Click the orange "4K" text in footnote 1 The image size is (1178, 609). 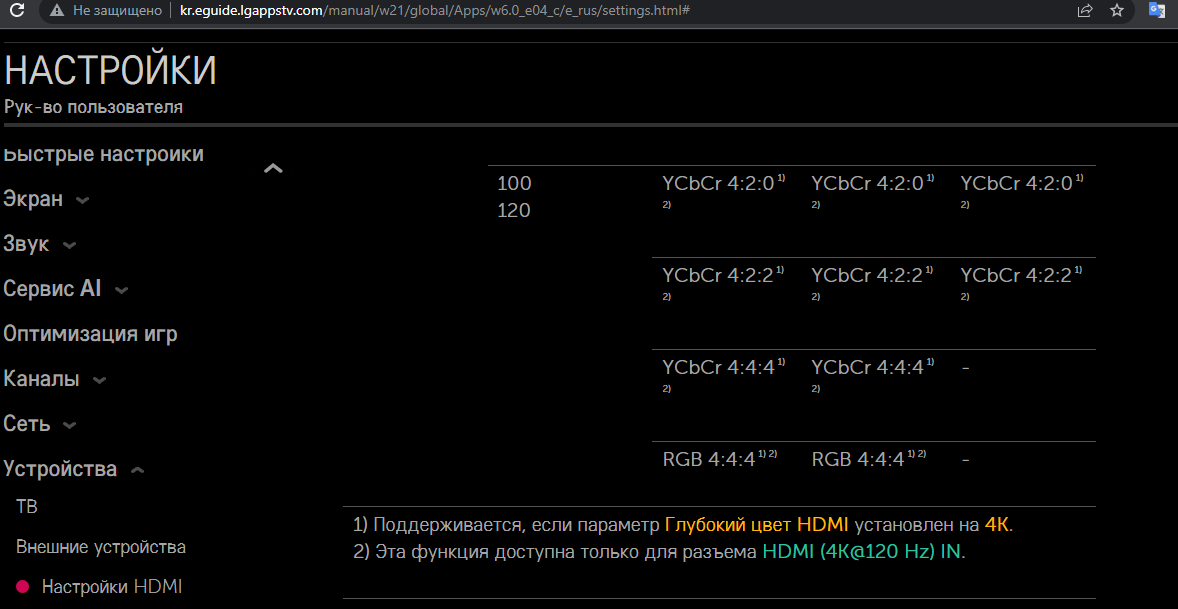996,524
